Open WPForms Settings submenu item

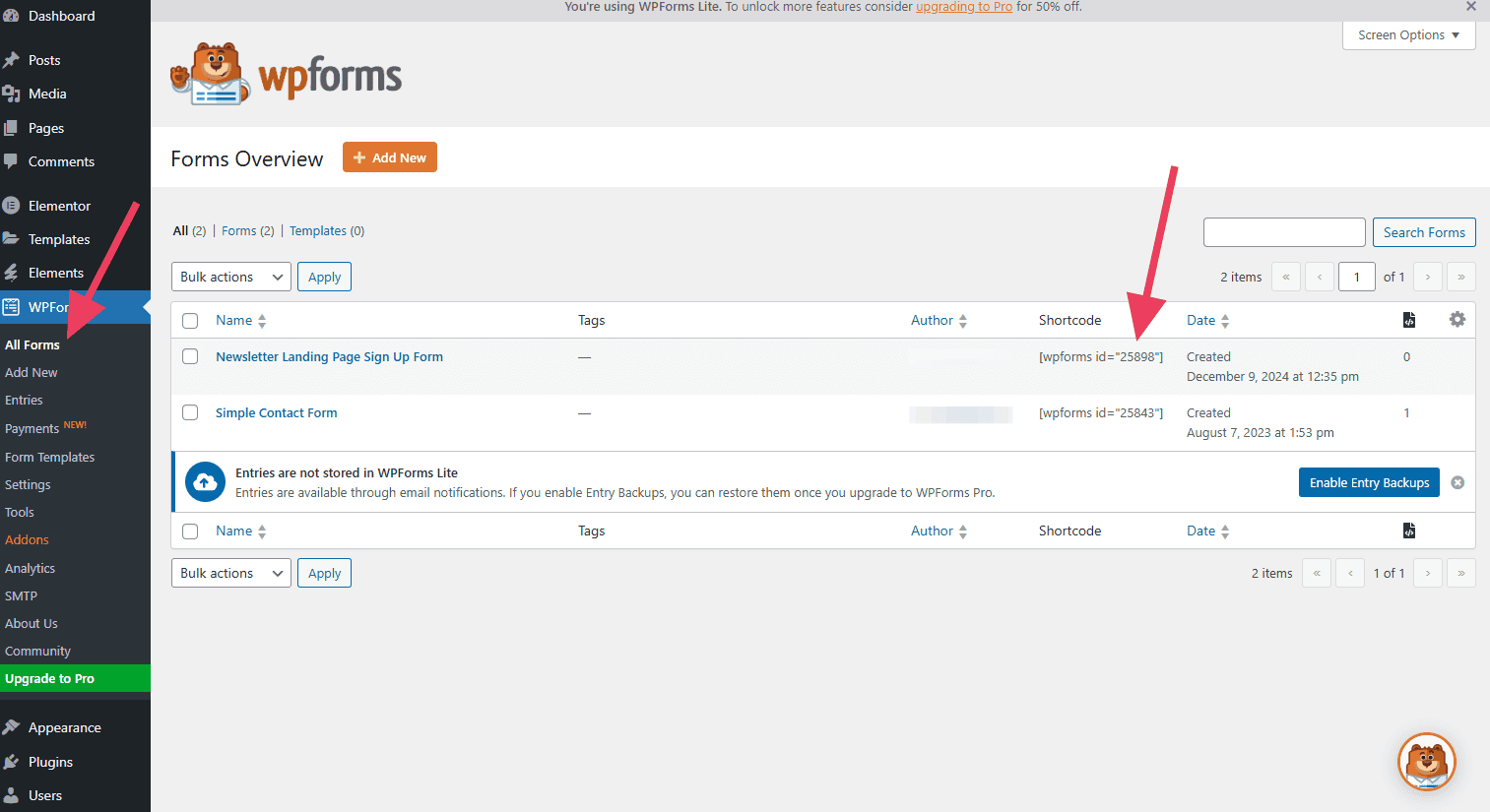28,484
